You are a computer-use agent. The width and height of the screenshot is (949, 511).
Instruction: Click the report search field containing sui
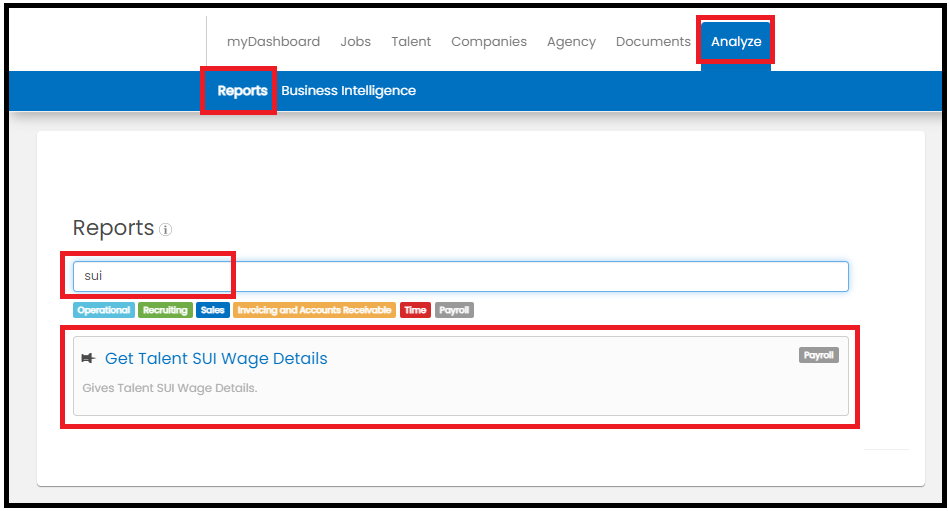pos(461,277)
